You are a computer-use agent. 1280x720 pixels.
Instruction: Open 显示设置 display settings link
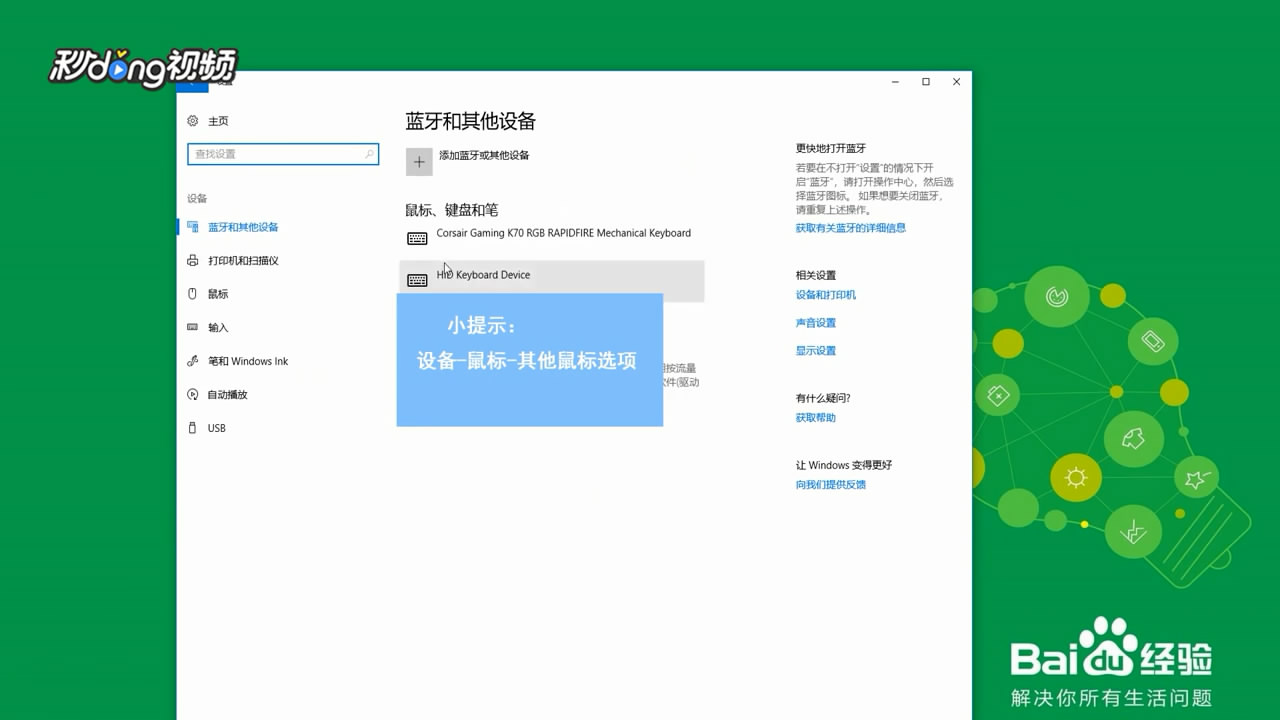pyautogui.click(x=816, y=351)
